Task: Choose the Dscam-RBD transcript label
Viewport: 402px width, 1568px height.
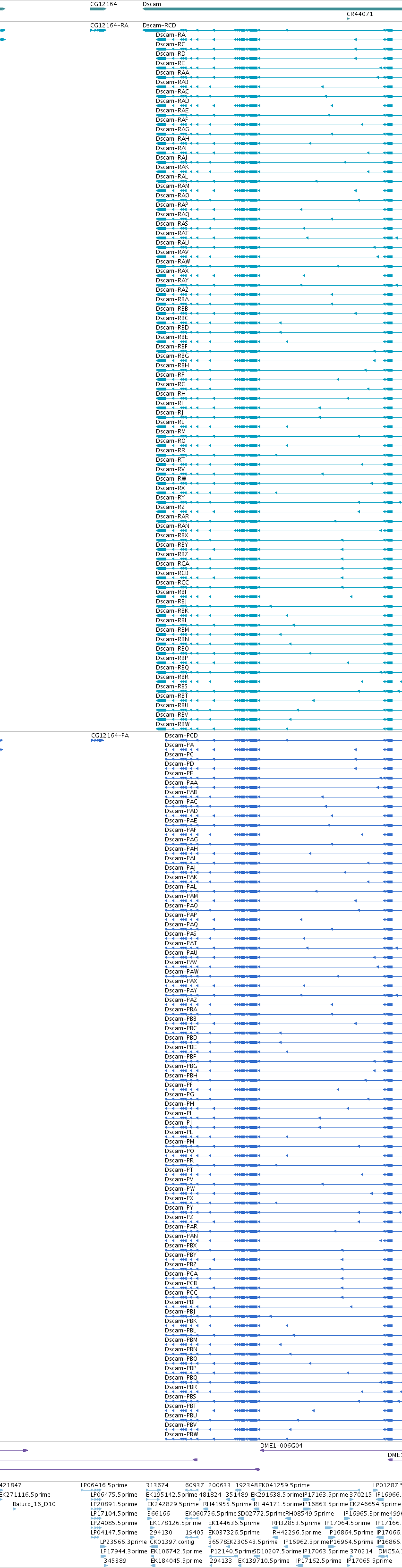Action: pos(172,328)
